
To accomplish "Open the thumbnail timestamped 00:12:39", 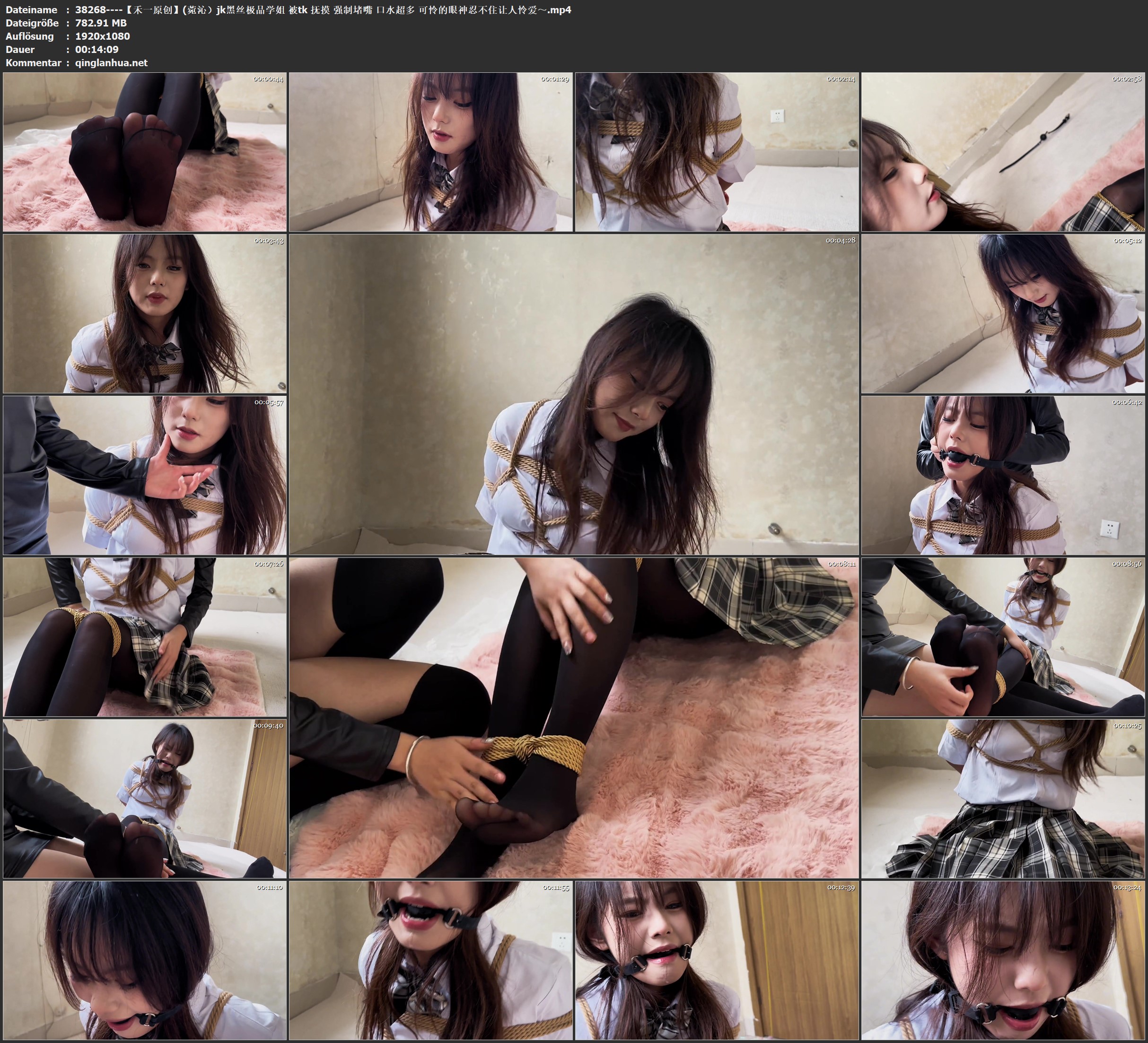I will coord(716,960).
